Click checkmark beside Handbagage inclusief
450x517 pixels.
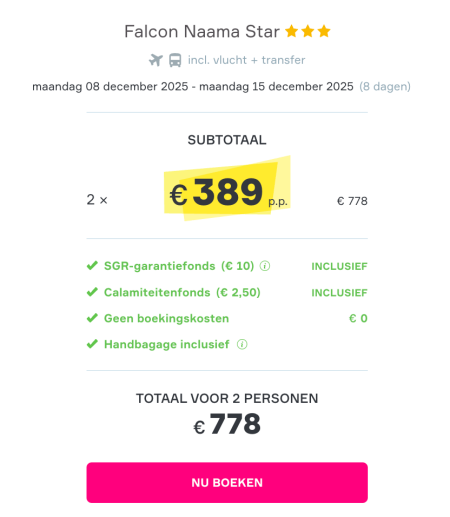click(x=92, y=344)
